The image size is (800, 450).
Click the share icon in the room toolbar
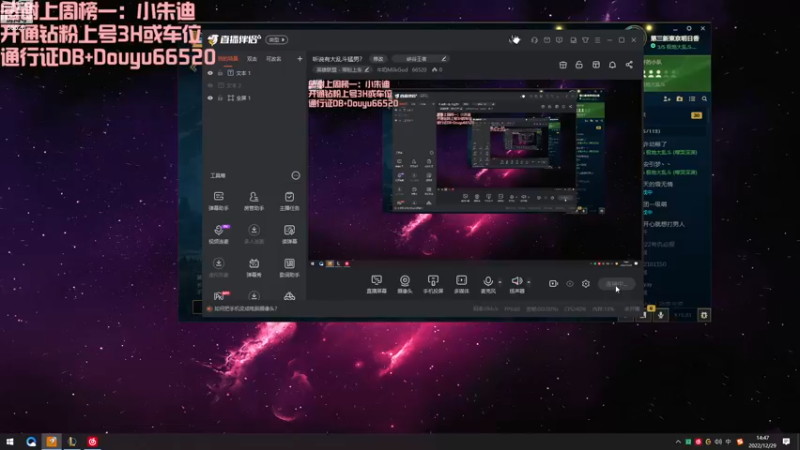[x=629, y=65]
